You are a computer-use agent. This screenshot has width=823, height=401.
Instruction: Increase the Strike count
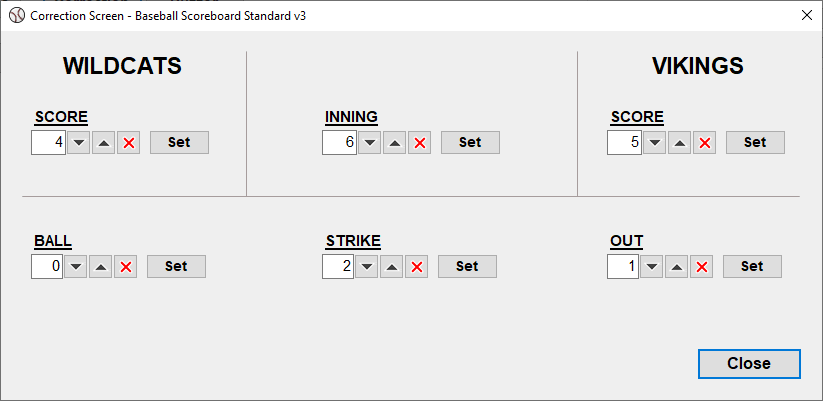click(x=392, y=267)
